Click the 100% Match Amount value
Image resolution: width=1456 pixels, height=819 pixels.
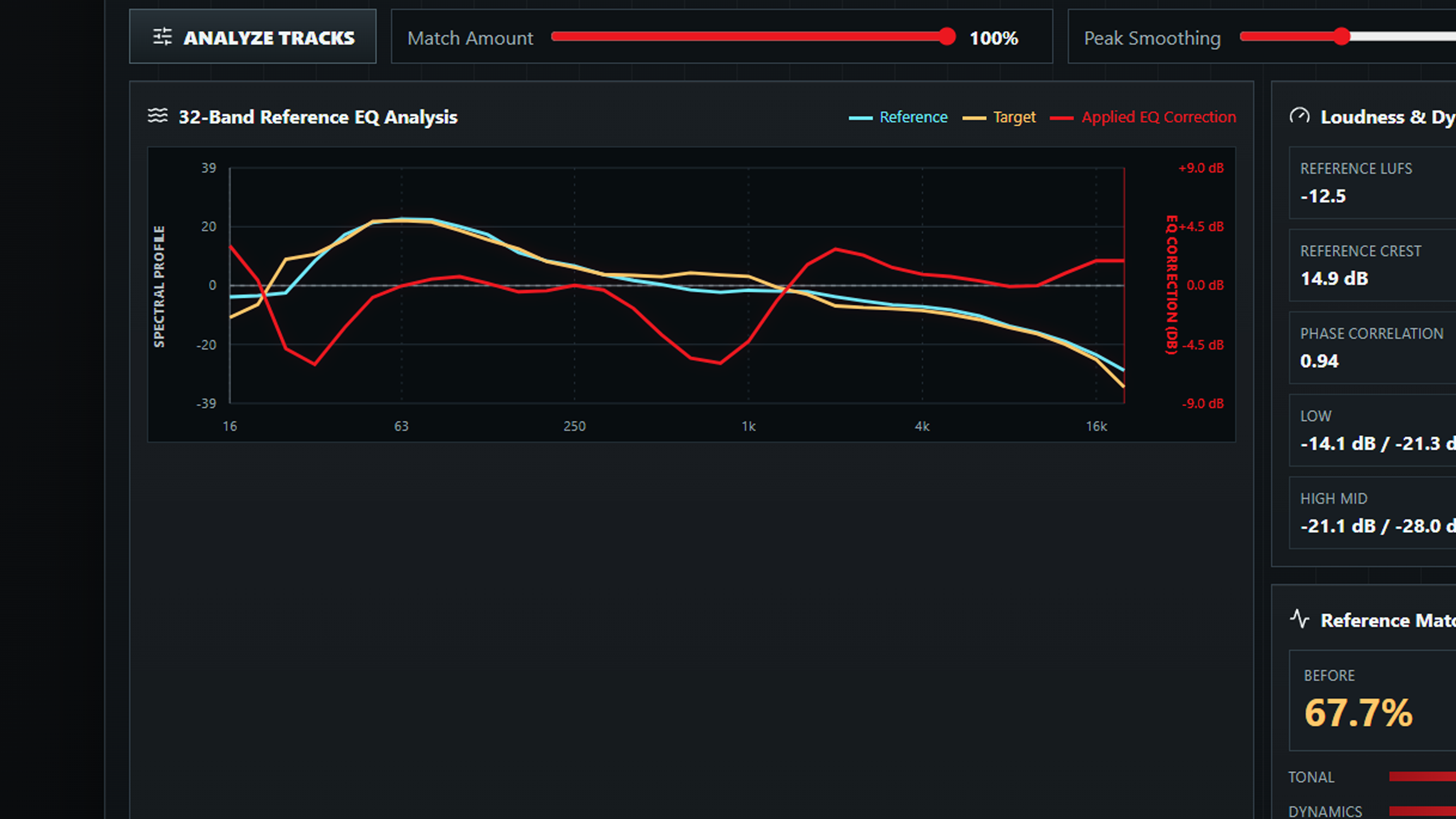point(994,38)
